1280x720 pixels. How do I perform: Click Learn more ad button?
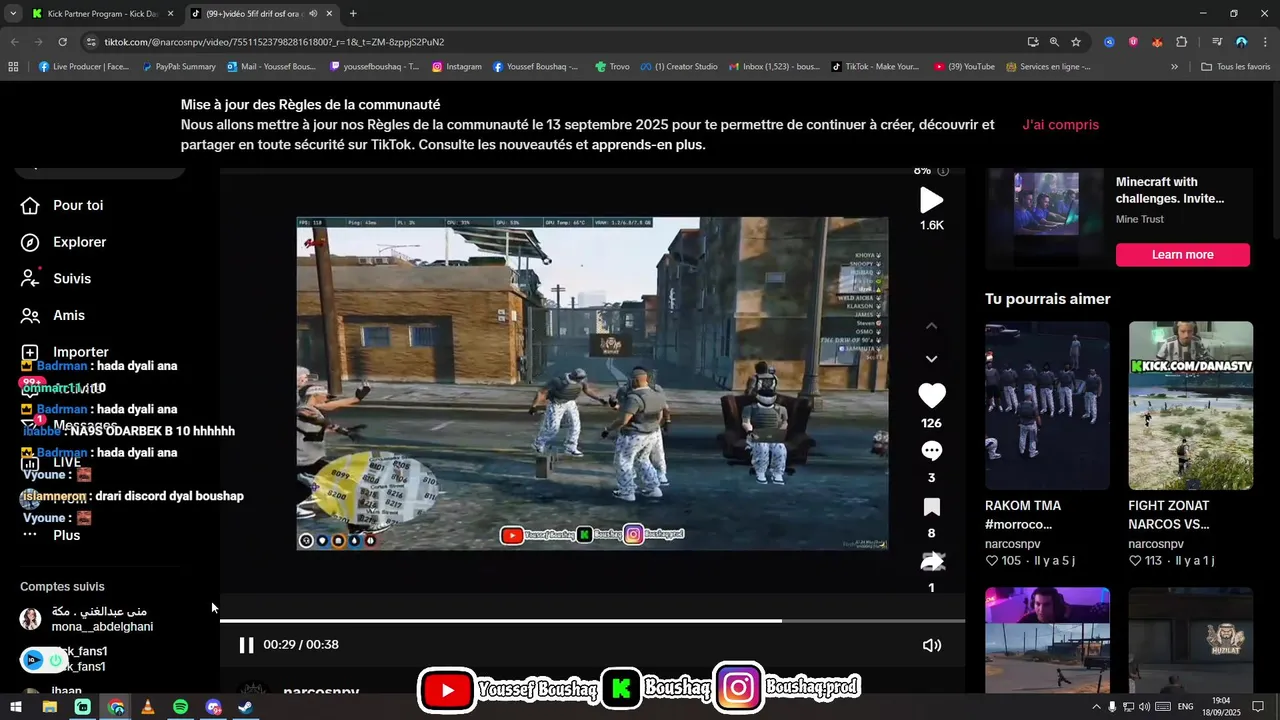pyautogui.click(x=1182, y=255)
